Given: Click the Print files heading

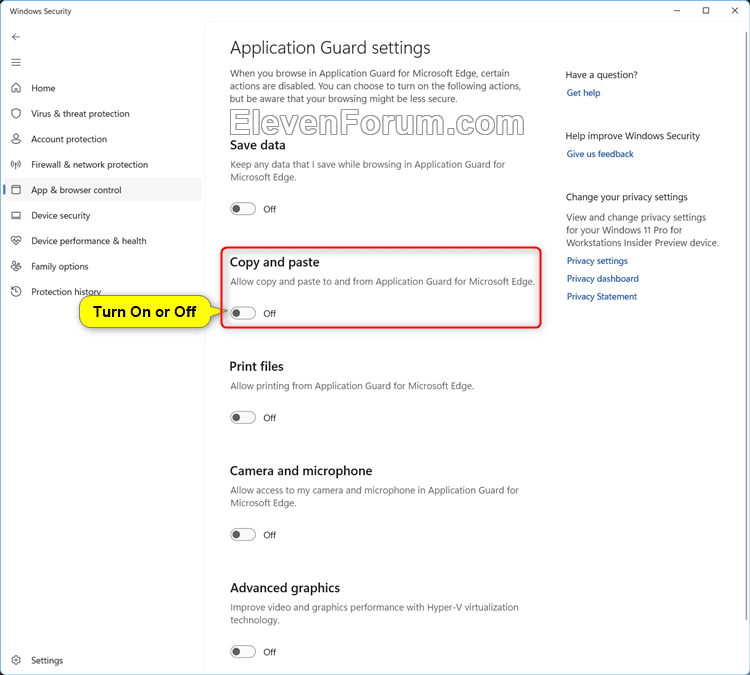Looking at the screenshot, I should tap(256, 366).
